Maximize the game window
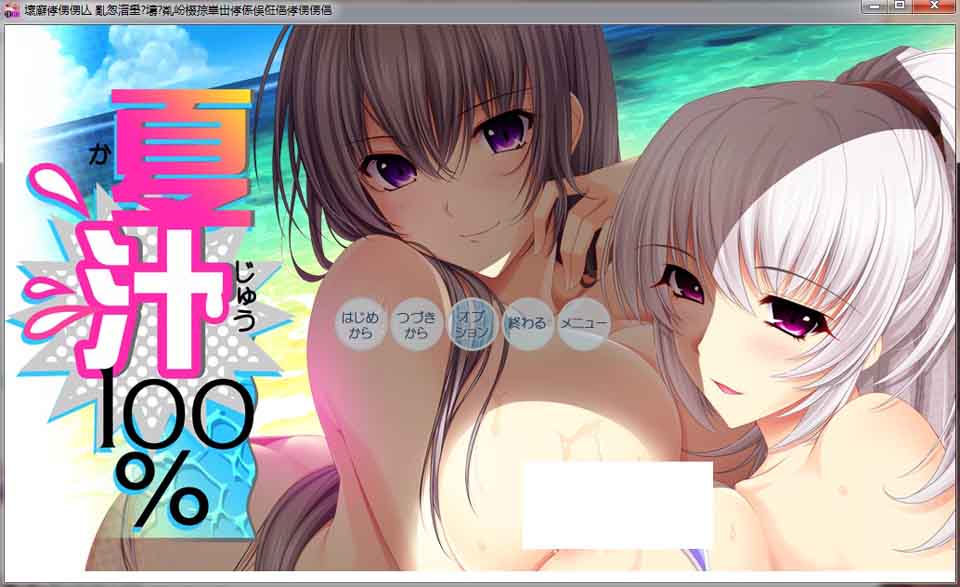960x587 pixels. tap(899, 6)
